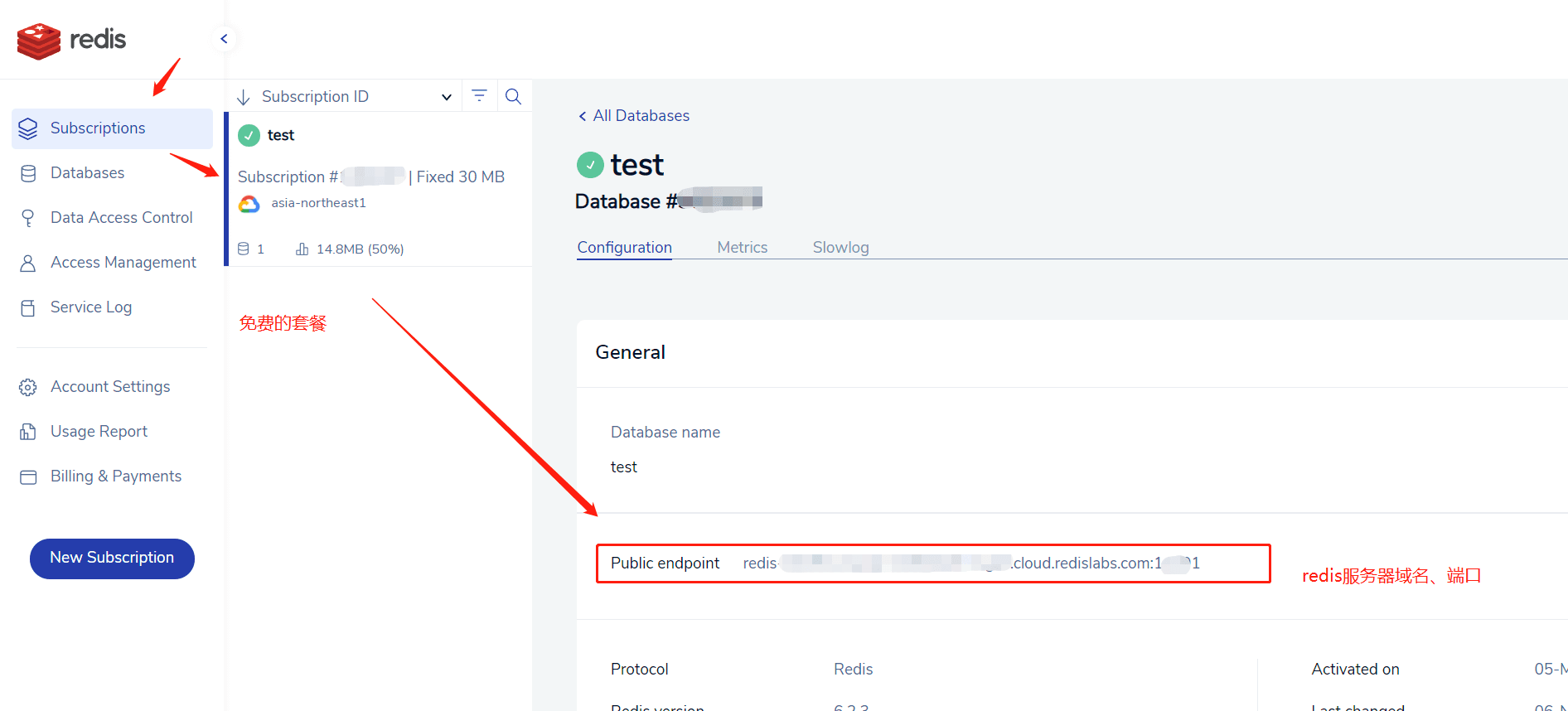Click the memory usage chart icon
The image size is (1568, 711).
(302, 249)
